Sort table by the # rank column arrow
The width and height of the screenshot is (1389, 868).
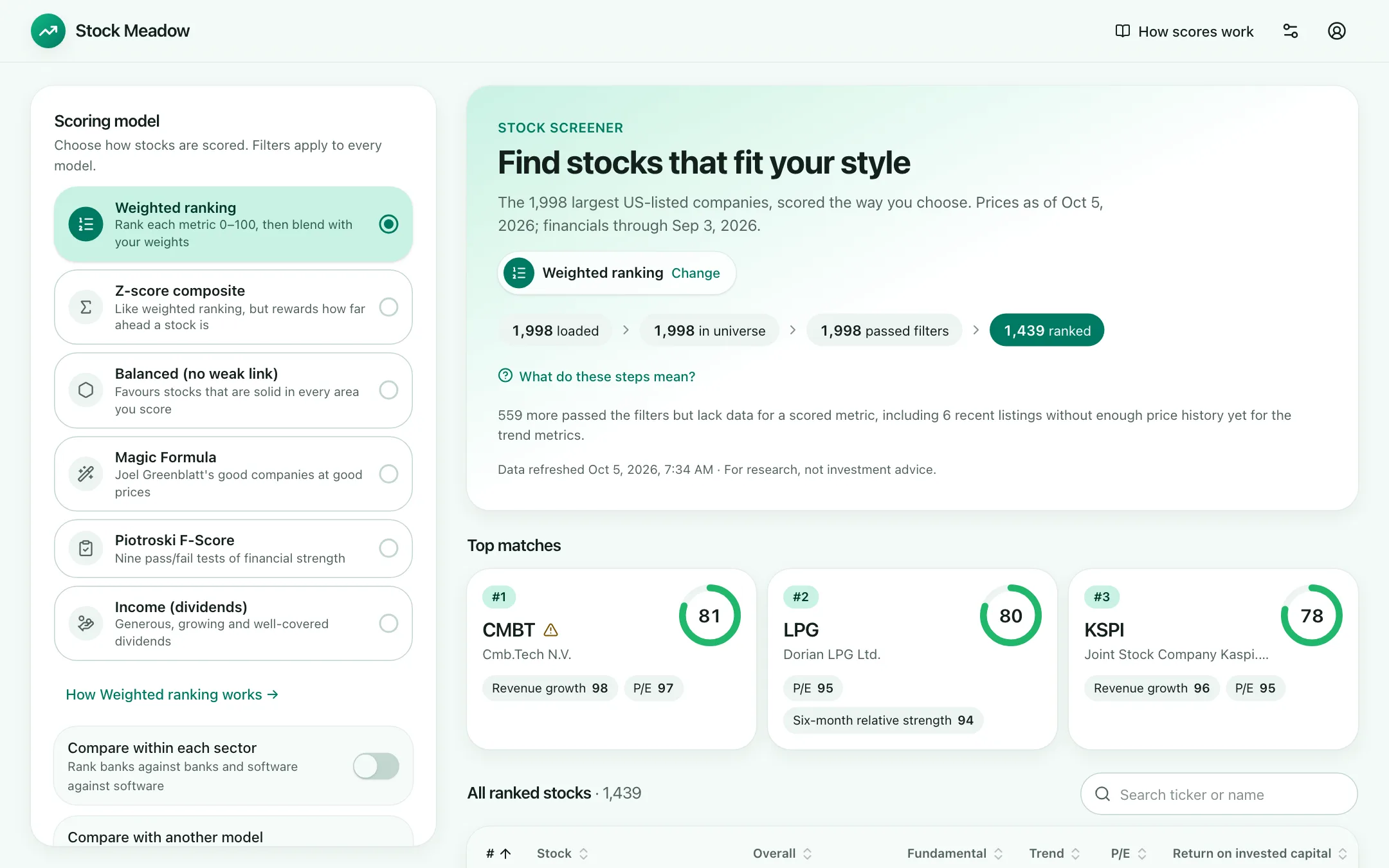coord(498,854)
